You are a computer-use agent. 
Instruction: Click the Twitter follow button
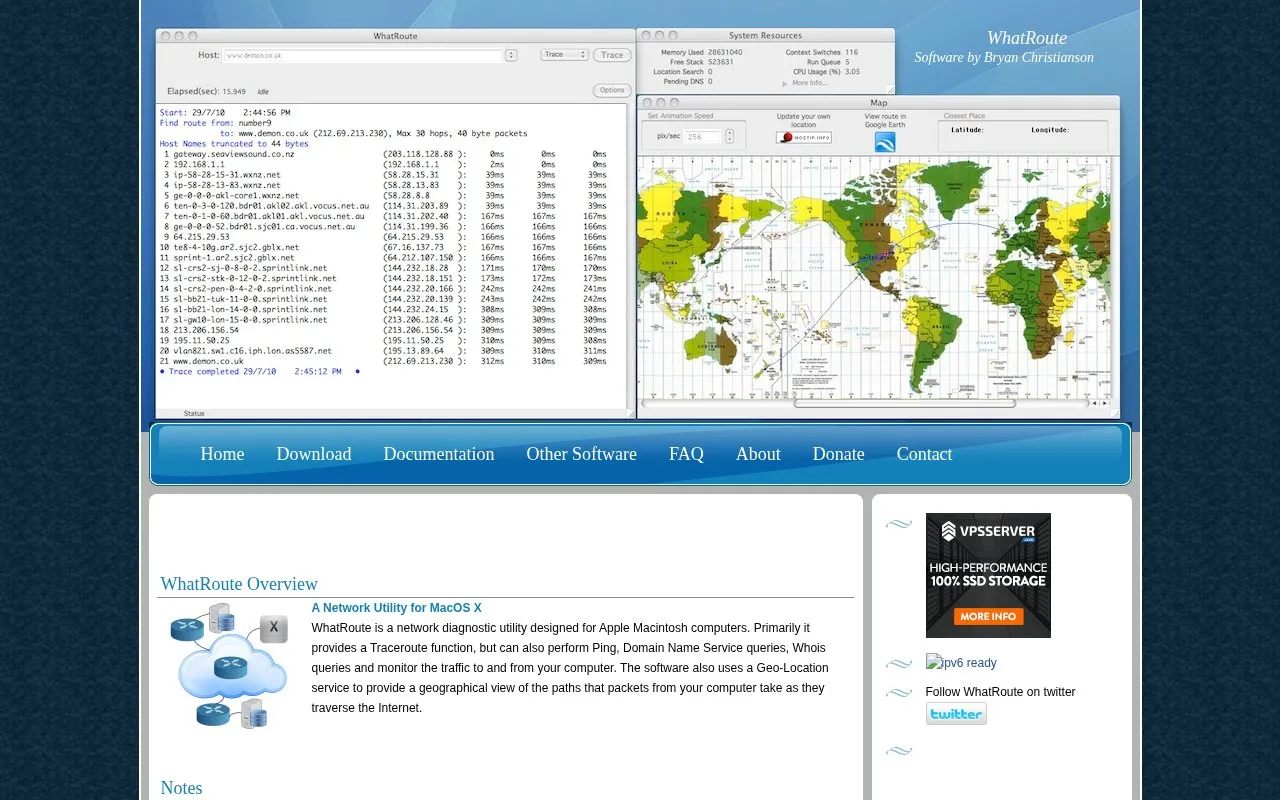point(956,714)
